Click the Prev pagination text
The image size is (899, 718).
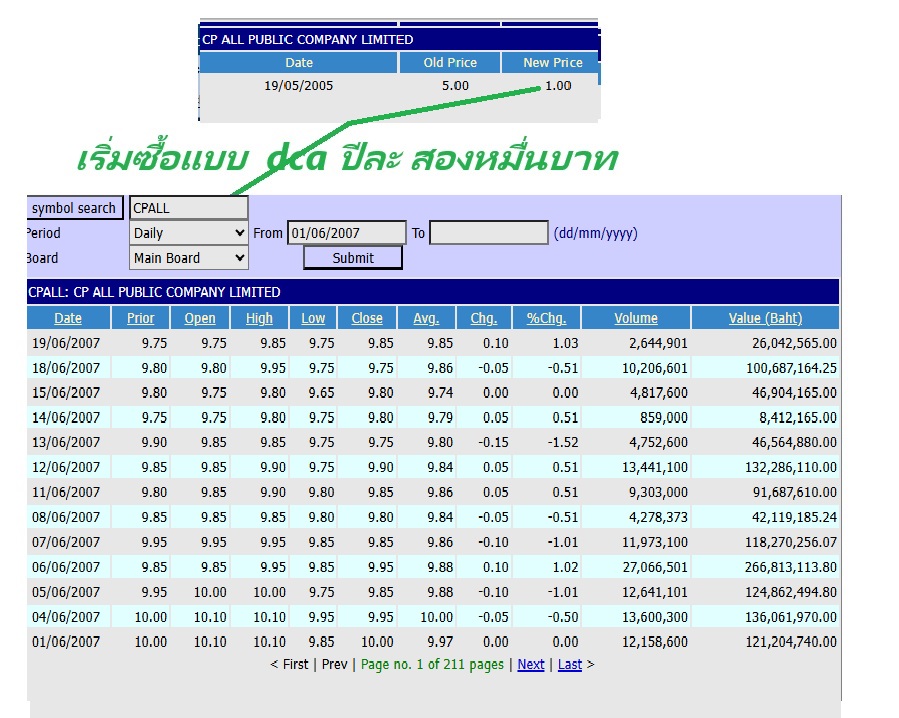coord(334,665)
